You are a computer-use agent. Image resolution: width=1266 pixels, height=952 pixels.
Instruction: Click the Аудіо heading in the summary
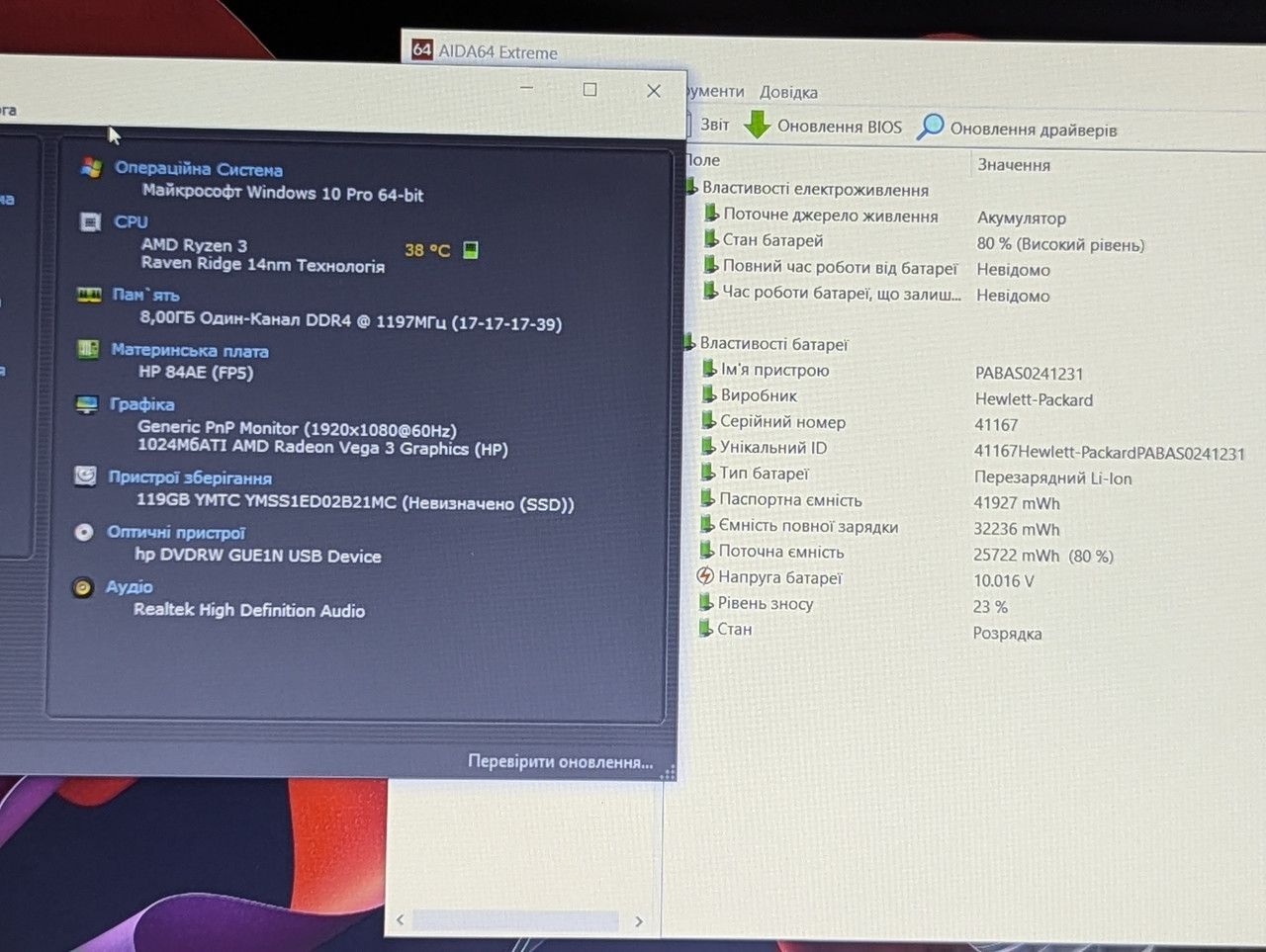click(130, 587)
